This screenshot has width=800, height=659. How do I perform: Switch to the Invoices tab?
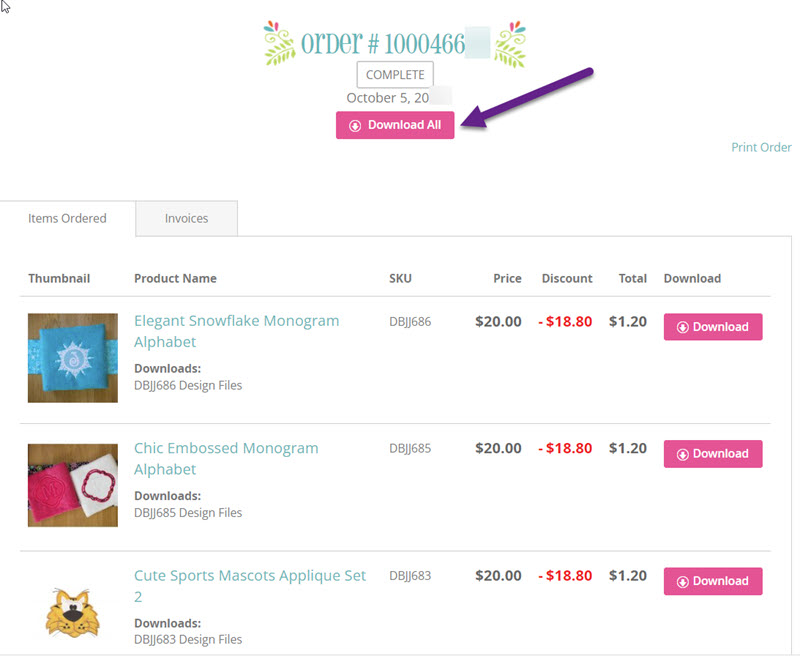tap(186, 218)
